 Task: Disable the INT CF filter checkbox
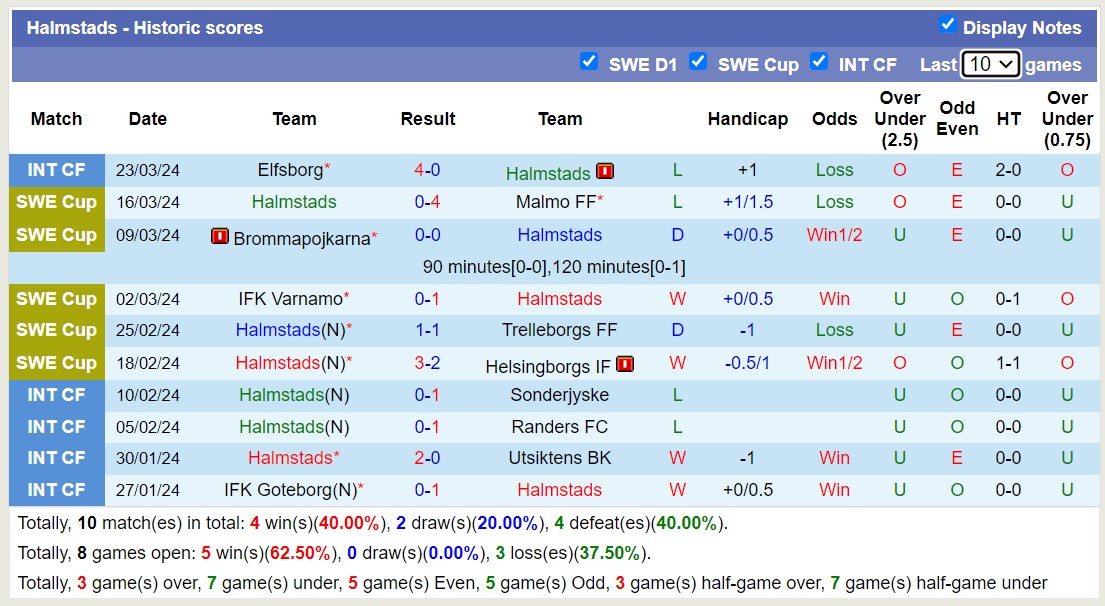[x=819, y=62]
